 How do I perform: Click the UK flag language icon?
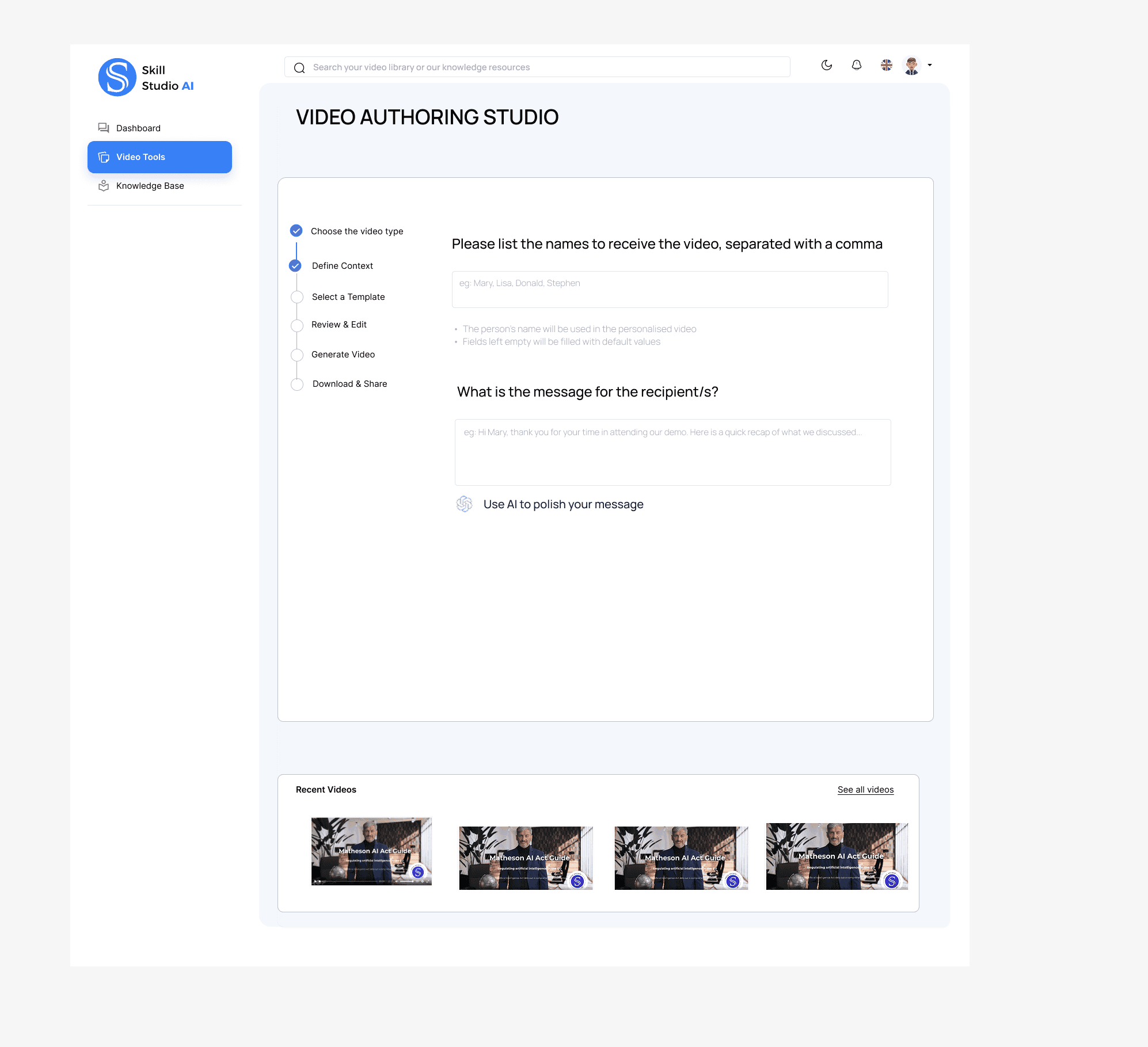coord(887,65)
